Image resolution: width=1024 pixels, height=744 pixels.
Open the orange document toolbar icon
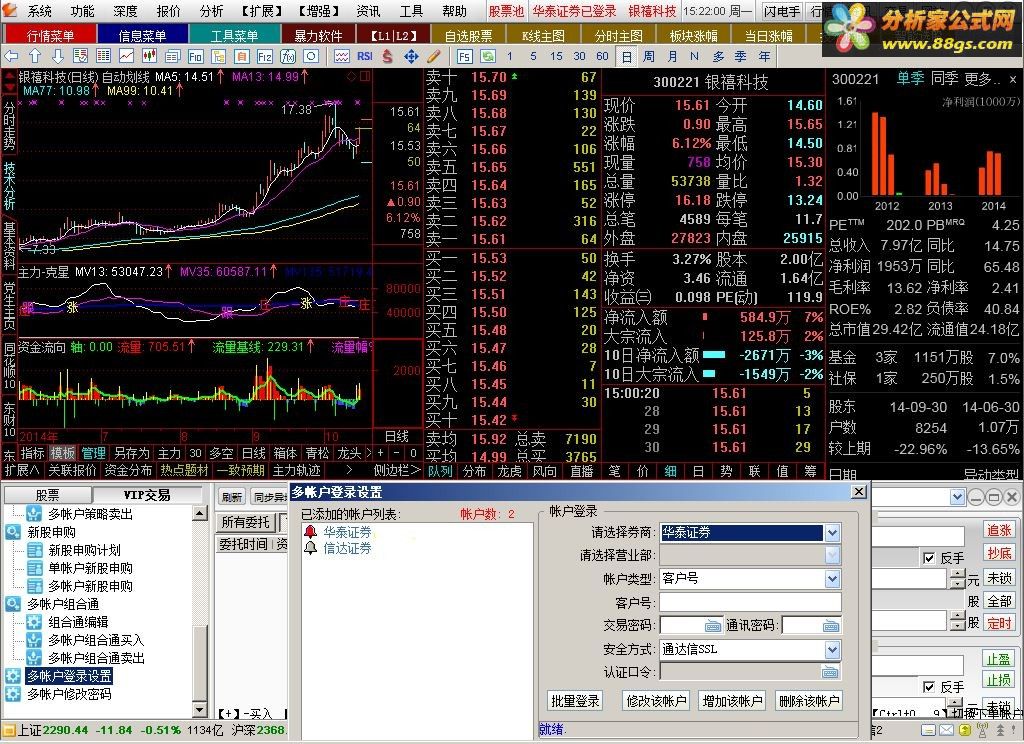(x=242, y=57)
